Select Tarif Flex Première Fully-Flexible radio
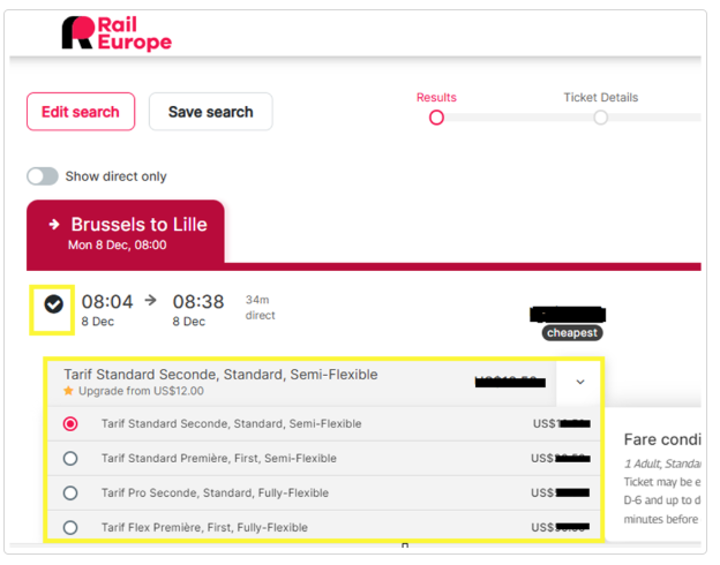The image size is (720, 565). click(x=70, y=527)
